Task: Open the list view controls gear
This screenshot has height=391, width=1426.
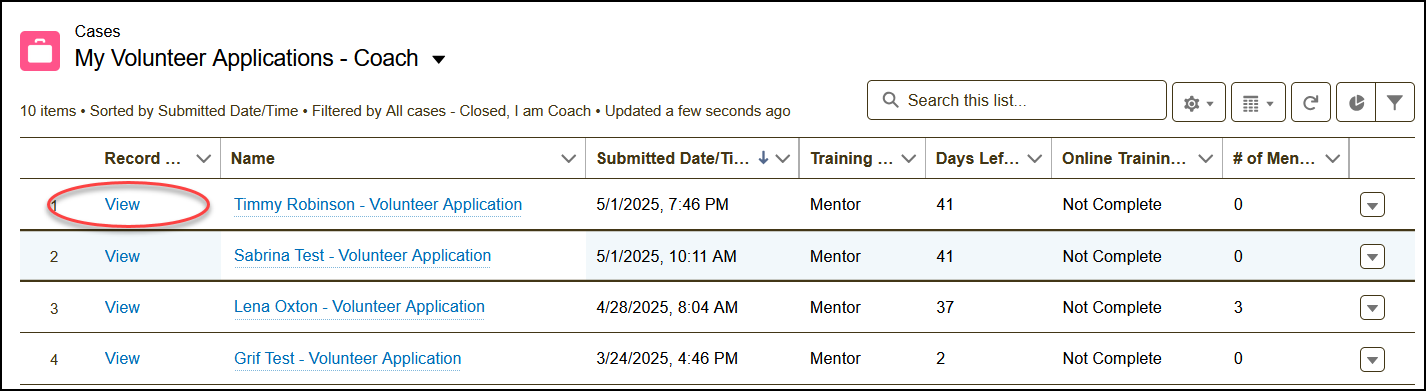Action: pos(1198,103)
